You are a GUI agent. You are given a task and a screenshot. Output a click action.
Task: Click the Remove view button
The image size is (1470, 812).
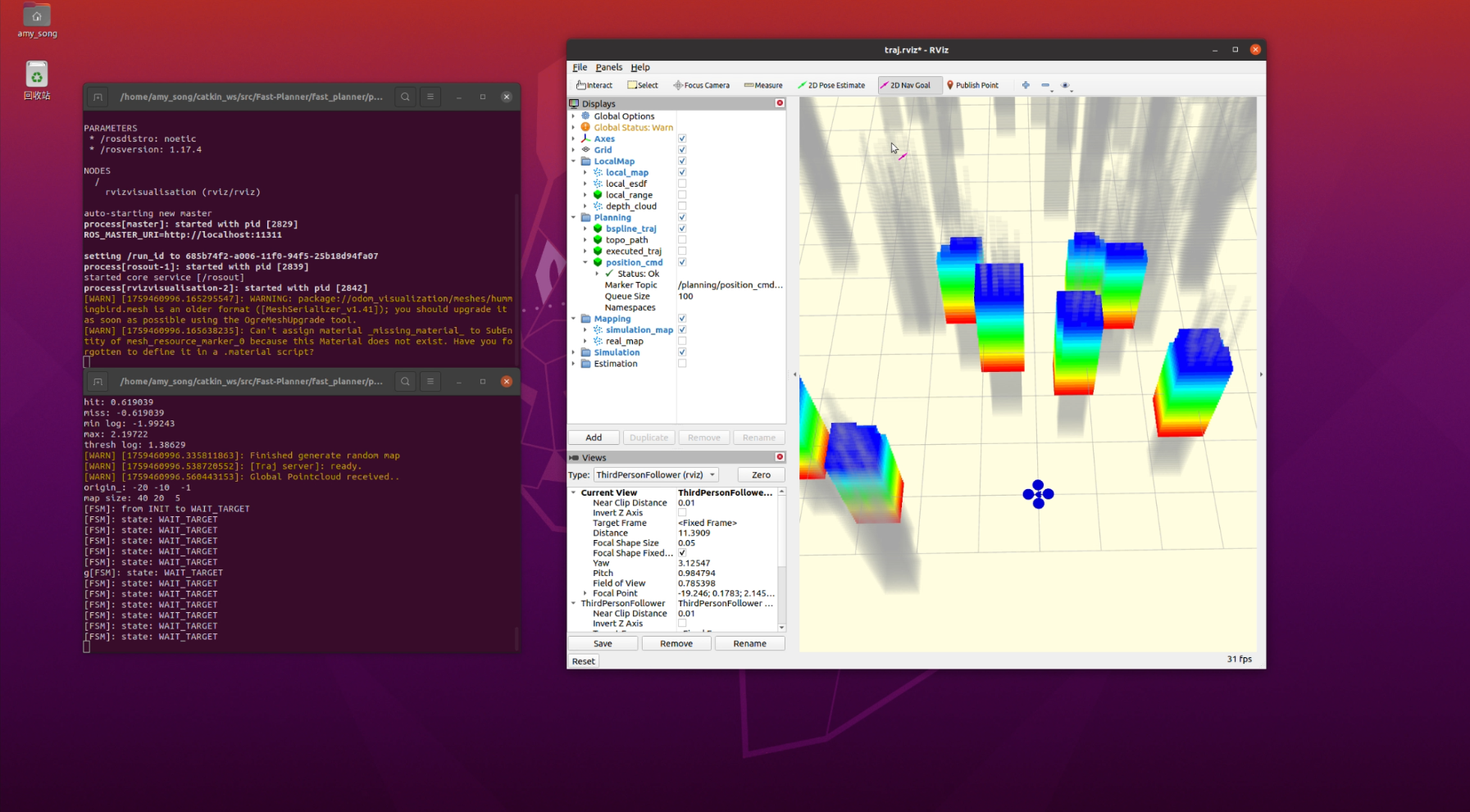click(x=676, y=644)
